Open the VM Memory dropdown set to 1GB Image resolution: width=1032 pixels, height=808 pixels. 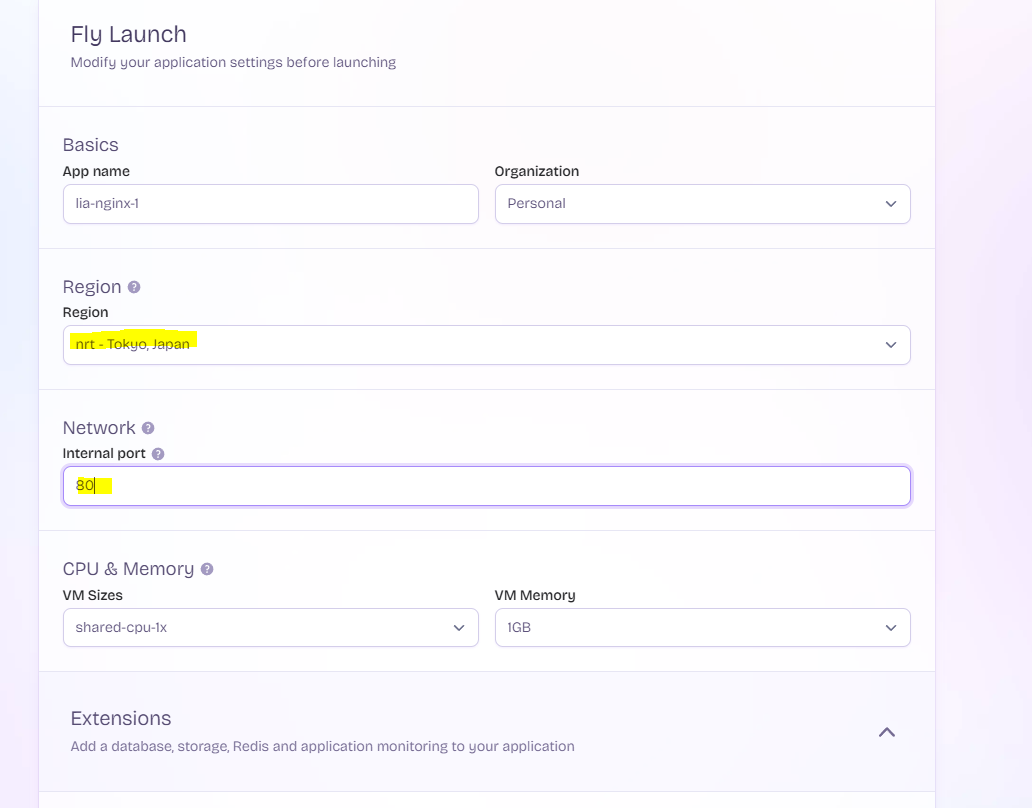(x=702, y=628)
